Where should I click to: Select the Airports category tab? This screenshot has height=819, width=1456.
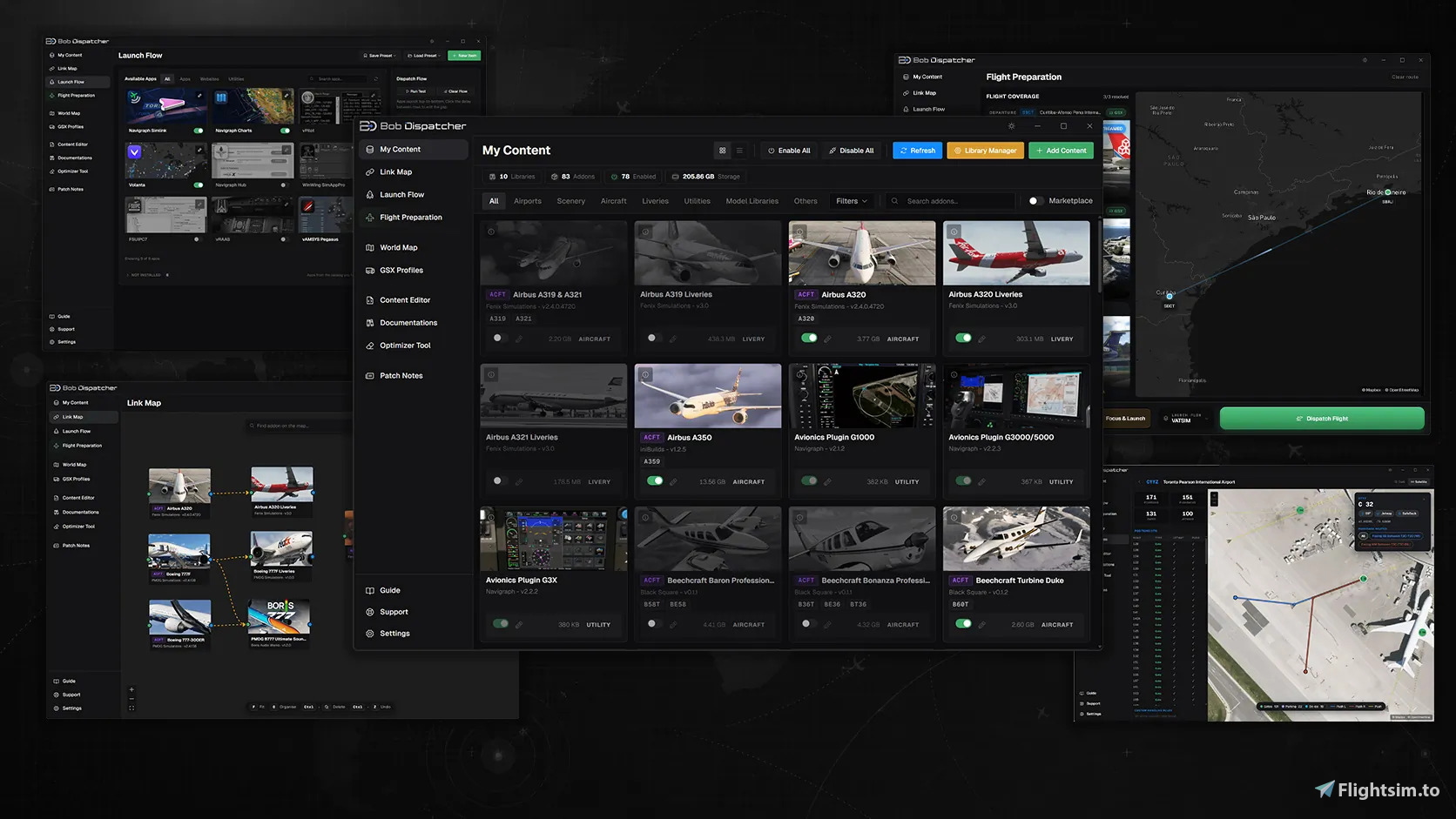(x=528, y=201)
